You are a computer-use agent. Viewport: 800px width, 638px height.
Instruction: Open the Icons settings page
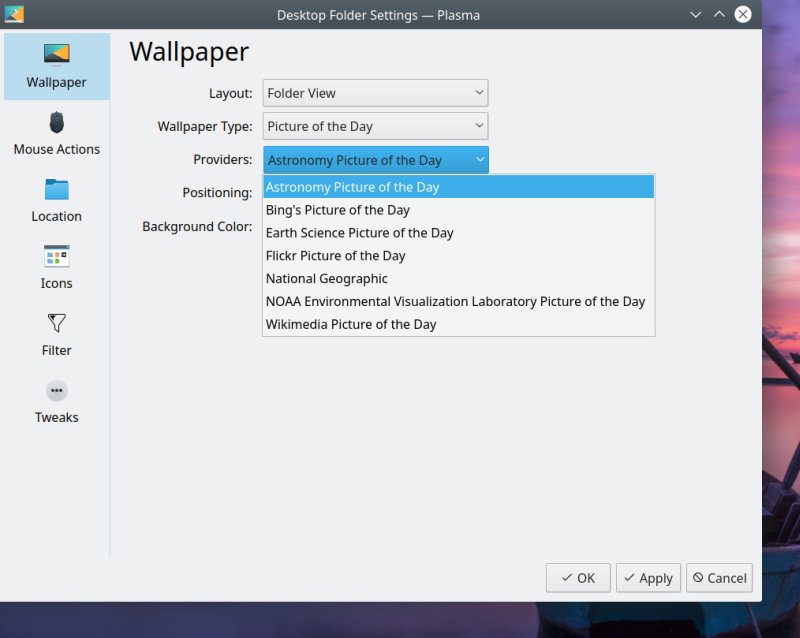pos(56,267)
